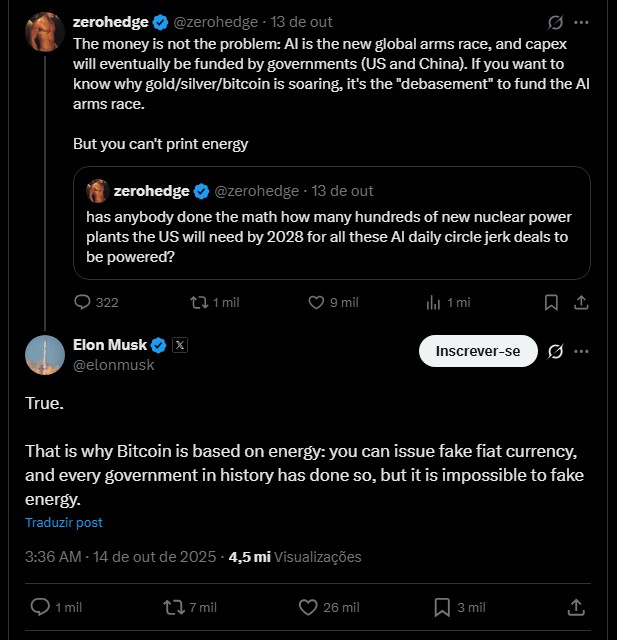
Task: Like the zerohedge post
Action: click(x=316, y=302)
